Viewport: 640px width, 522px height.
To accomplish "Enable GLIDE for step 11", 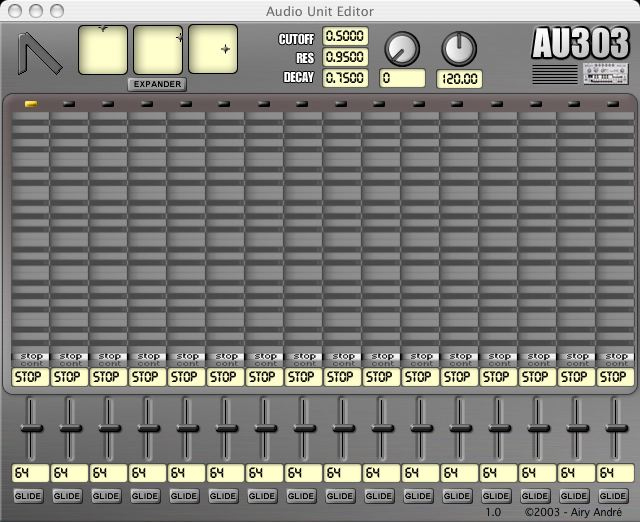I will point(418,496).
